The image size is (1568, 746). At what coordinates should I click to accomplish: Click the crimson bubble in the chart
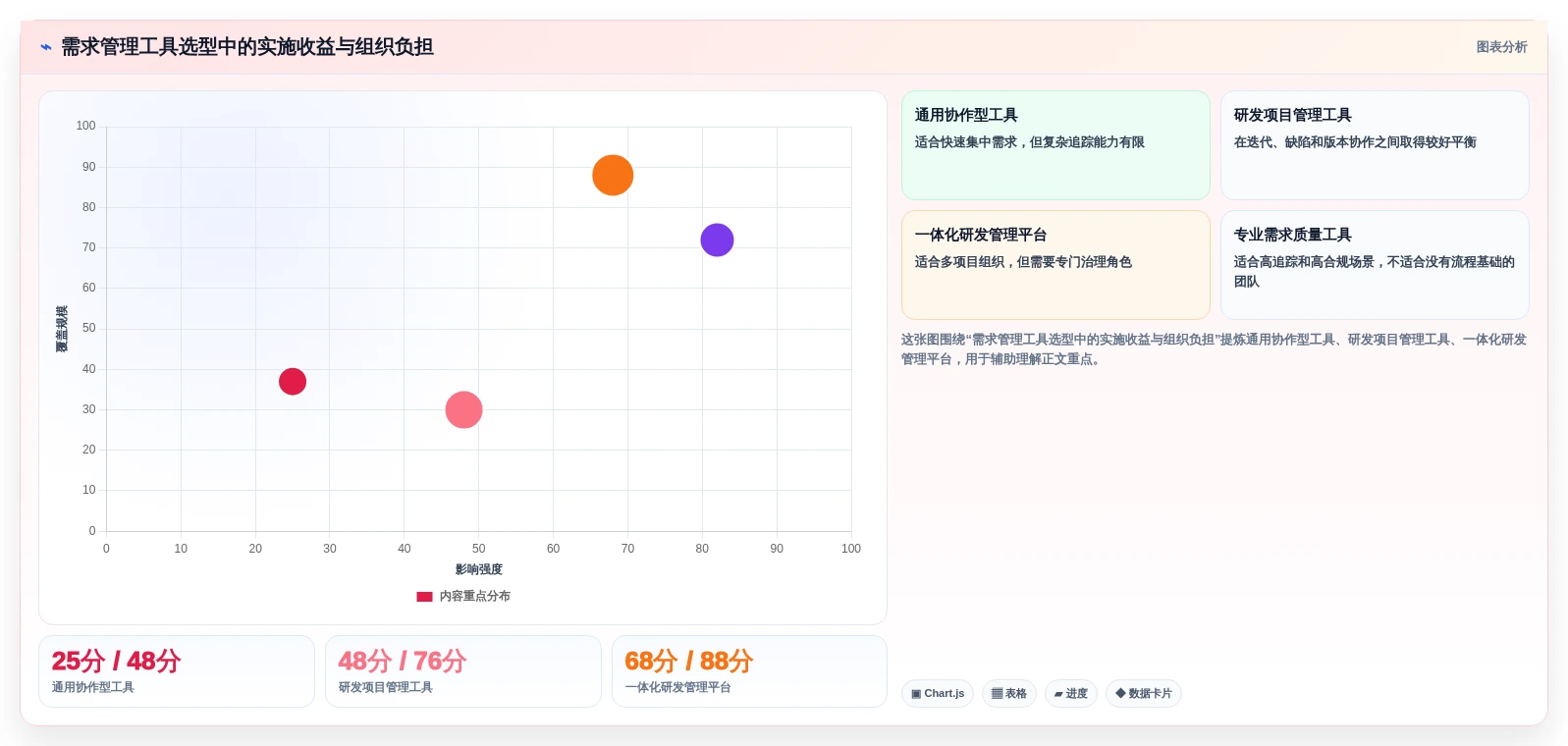[x=293, y=381]
